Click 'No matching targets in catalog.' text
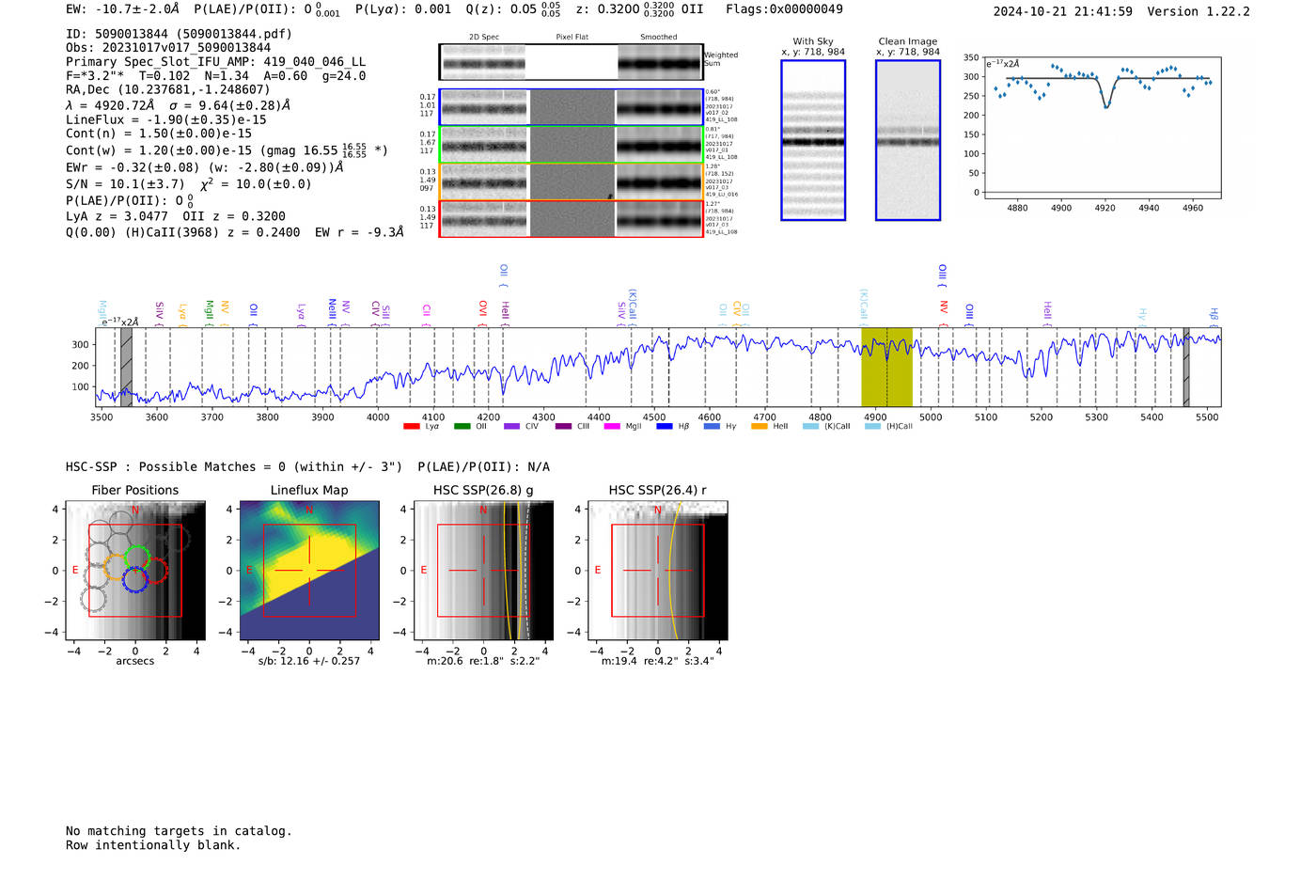The width and height of the screenshot is (1316, 896). tap(179, 831)
